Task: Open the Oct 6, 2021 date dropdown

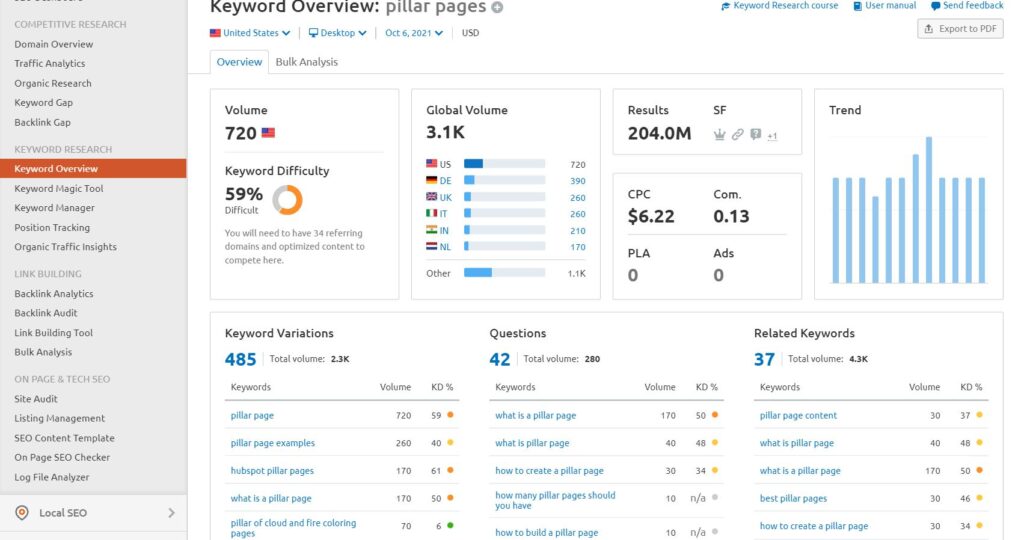Action: (414, 33)
